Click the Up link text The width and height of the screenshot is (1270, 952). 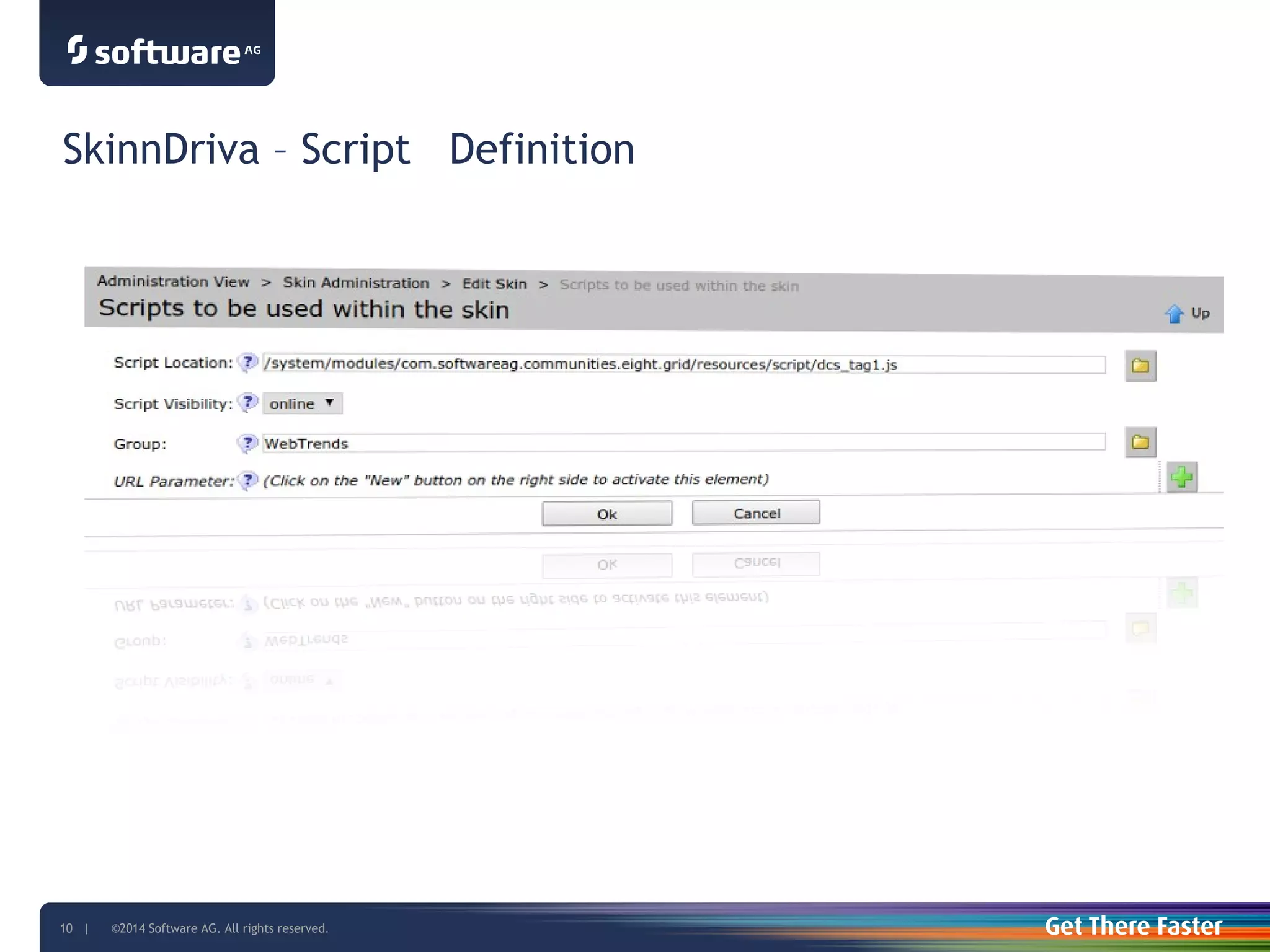click(x=1200, y=313)
